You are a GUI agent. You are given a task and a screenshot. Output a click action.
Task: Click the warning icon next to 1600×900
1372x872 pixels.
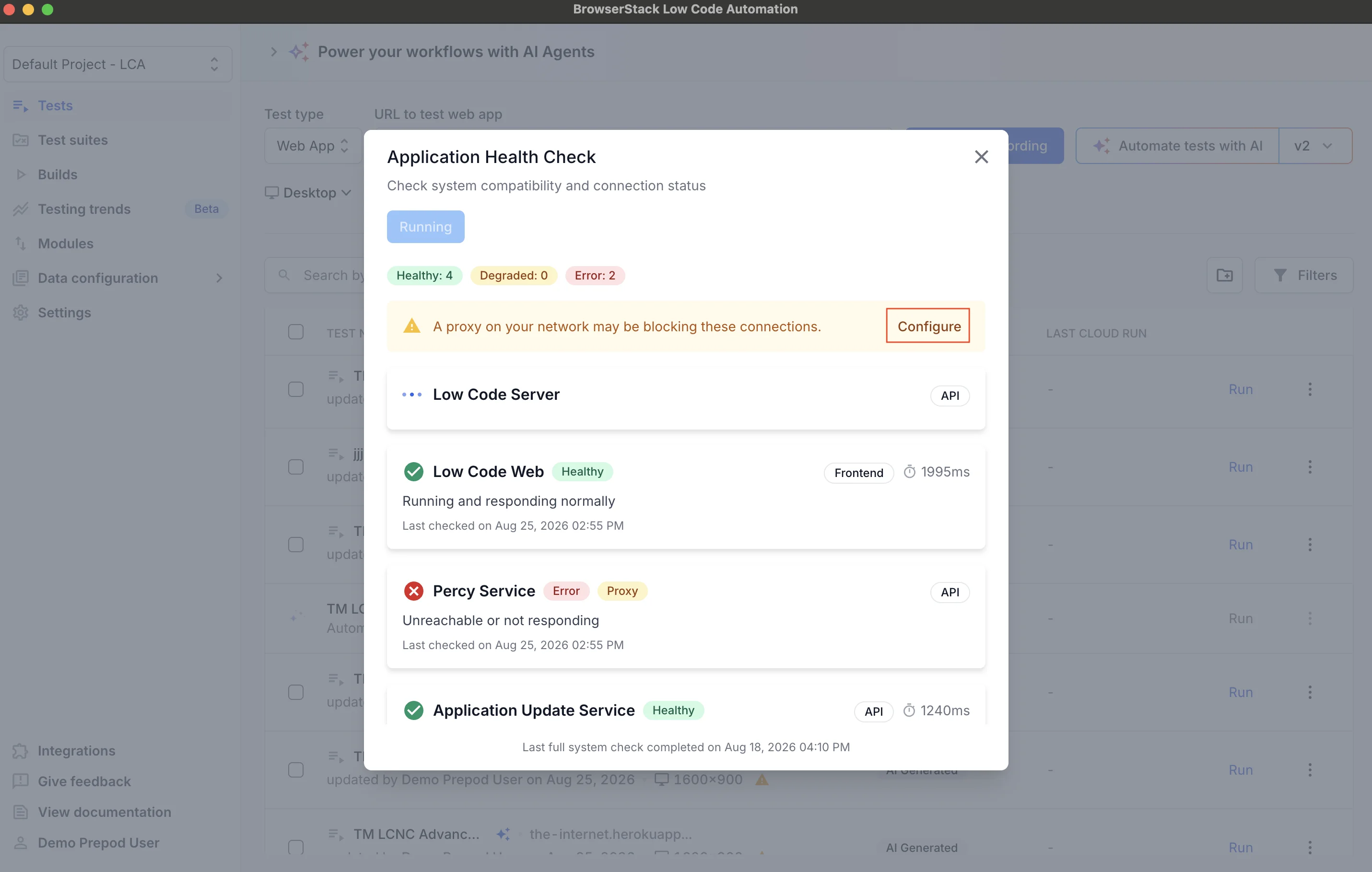pyautogui.click(x=762, y=780)
